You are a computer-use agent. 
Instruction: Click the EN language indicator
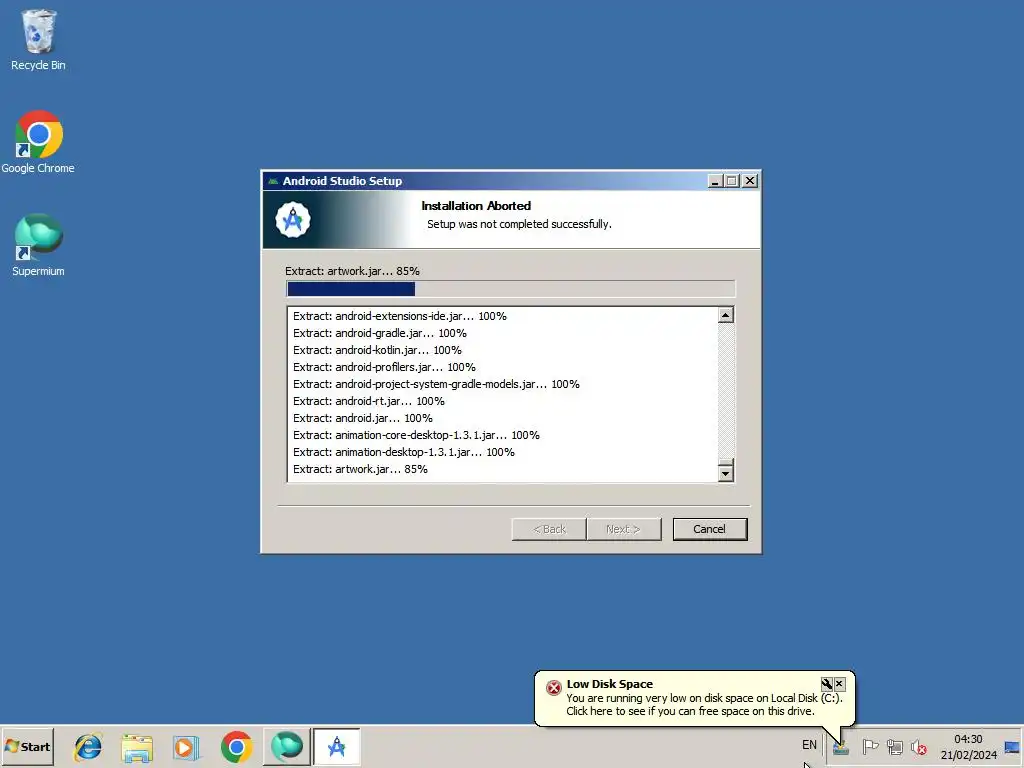pos(809,744)
